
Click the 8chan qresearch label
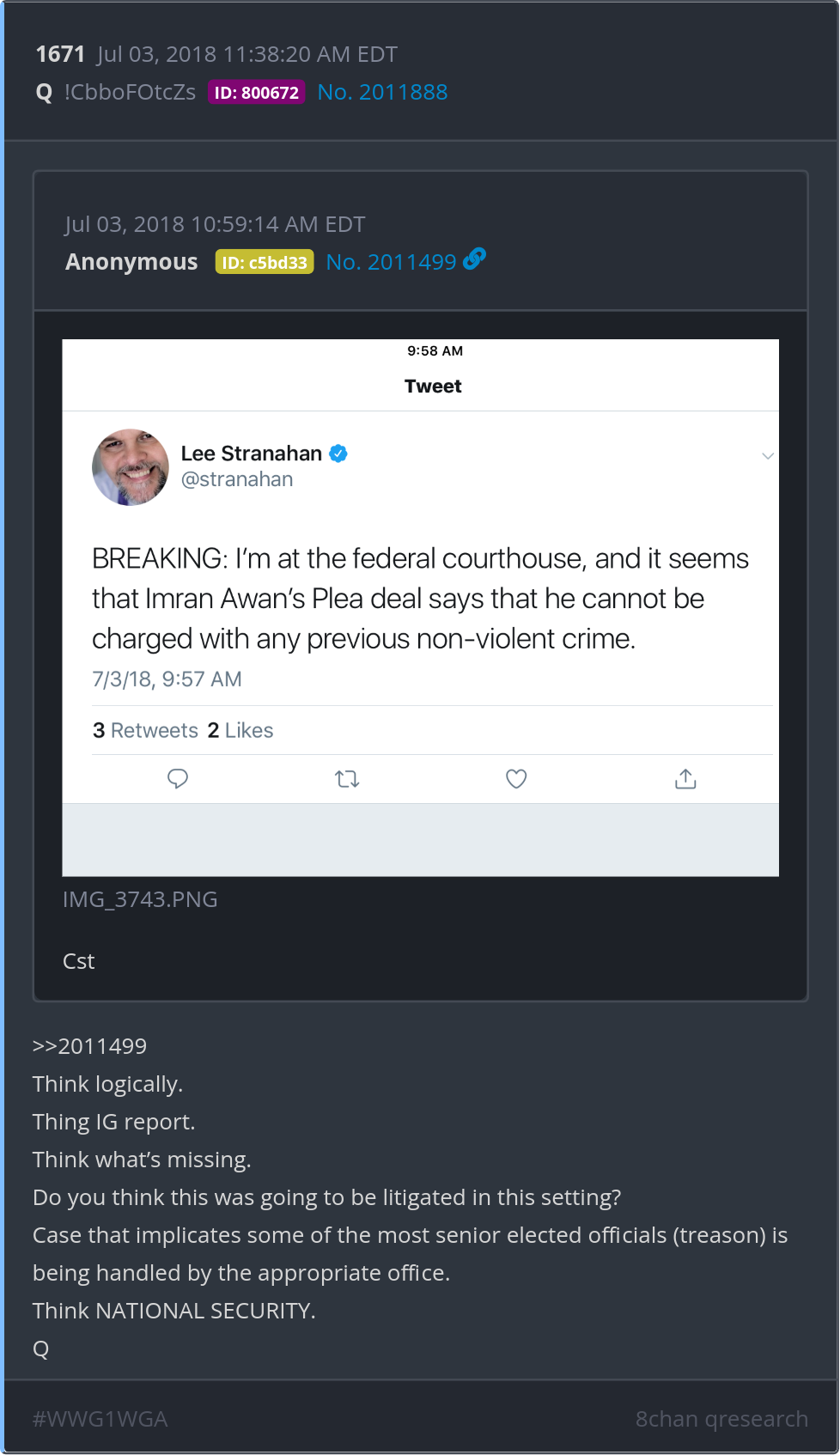721,1419
